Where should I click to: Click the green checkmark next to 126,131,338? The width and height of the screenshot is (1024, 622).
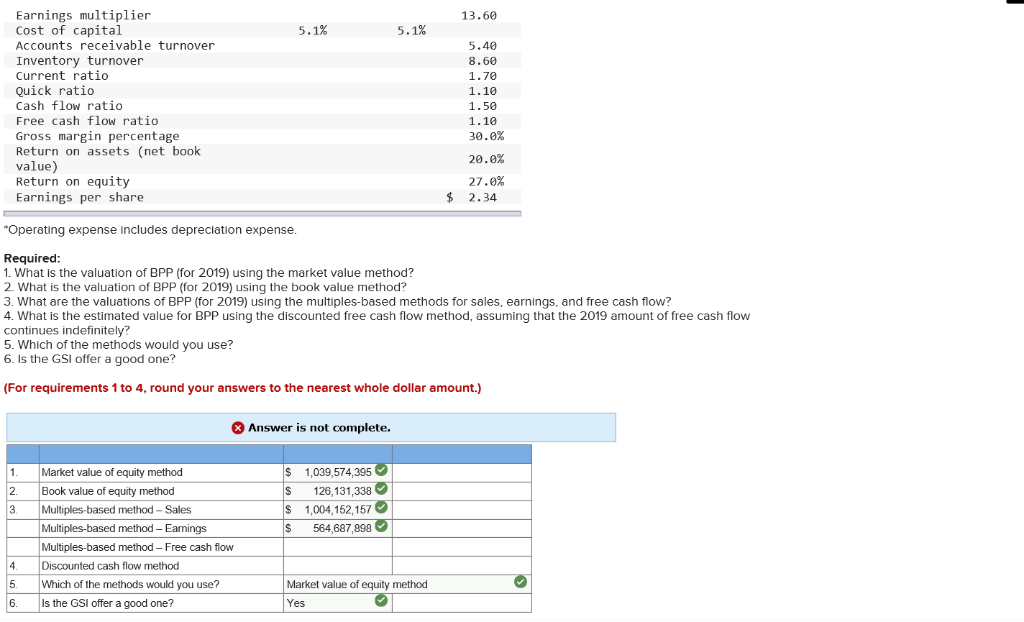(x=381, y=489)
